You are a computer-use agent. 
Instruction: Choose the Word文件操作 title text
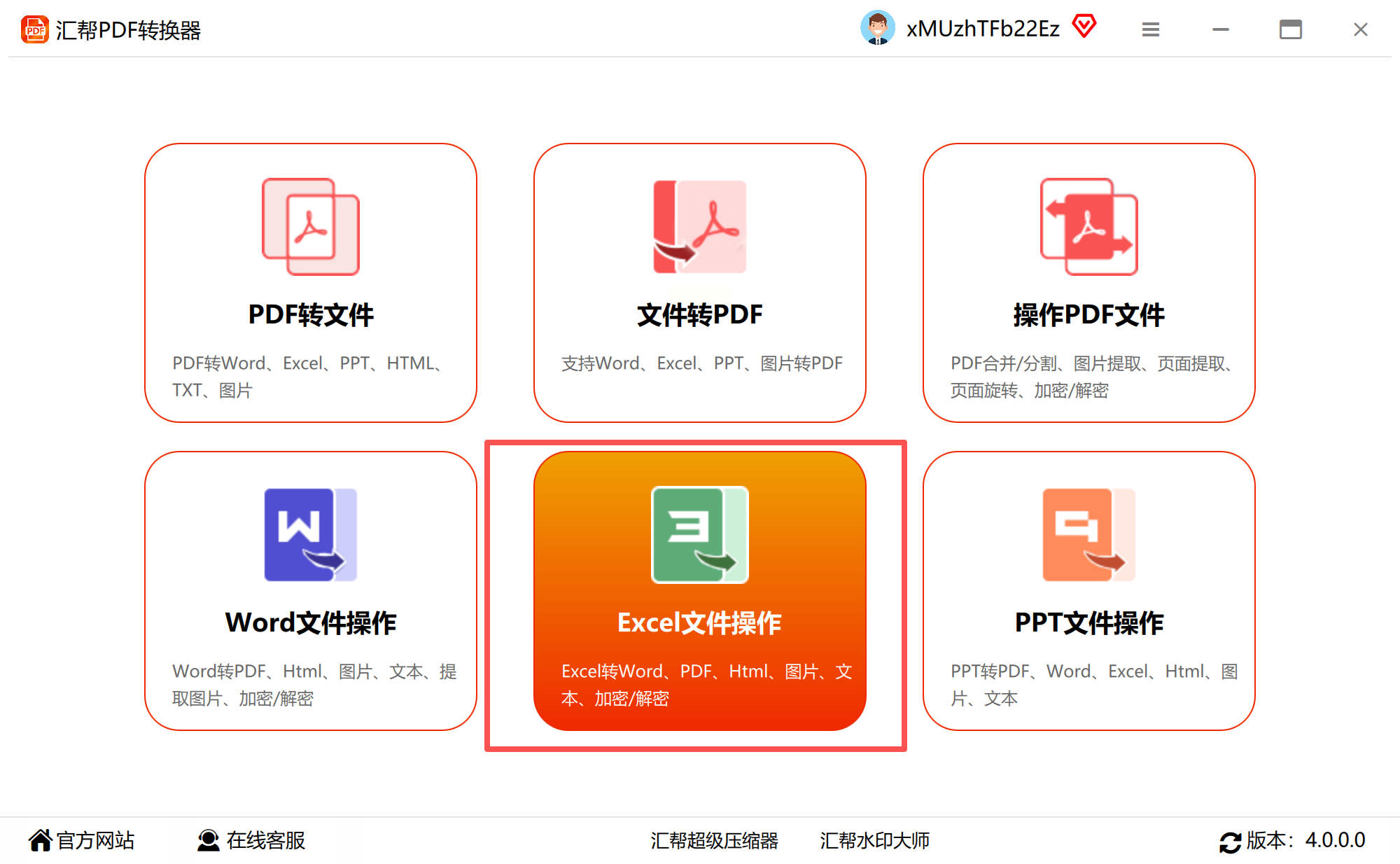tap(310, 622)
